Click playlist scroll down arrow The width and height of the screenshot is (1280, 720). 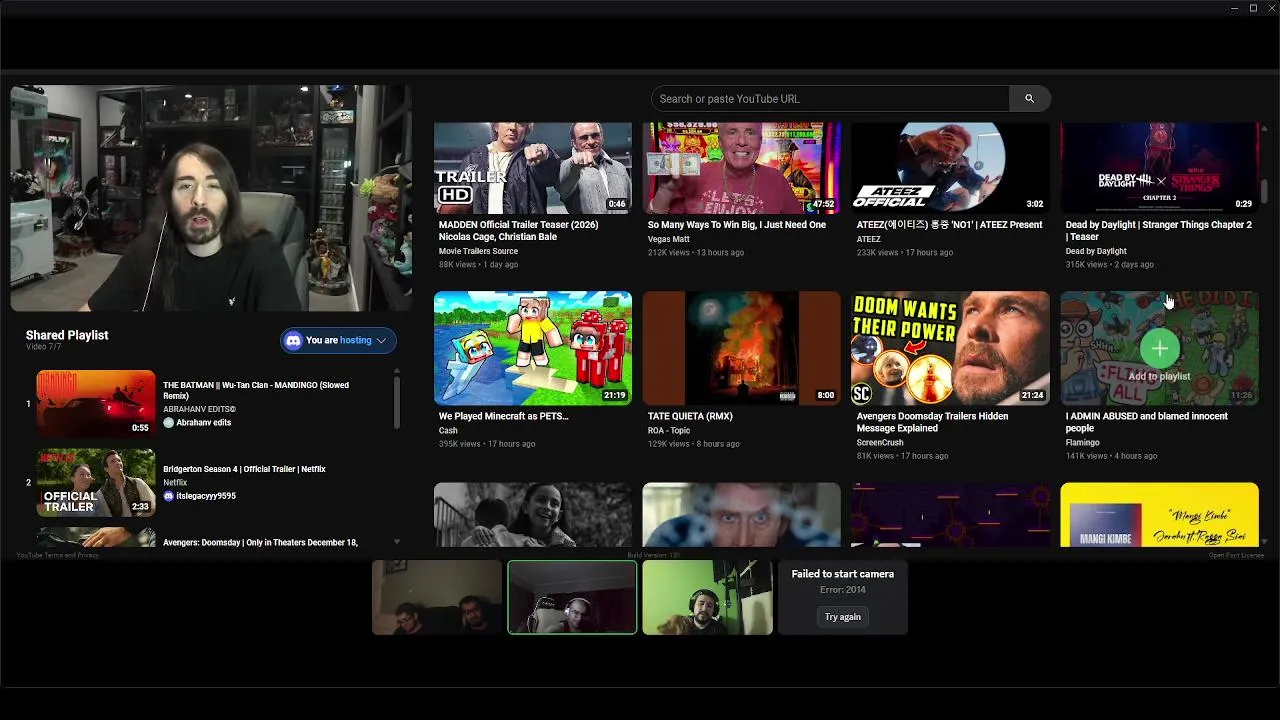[397, 542]
